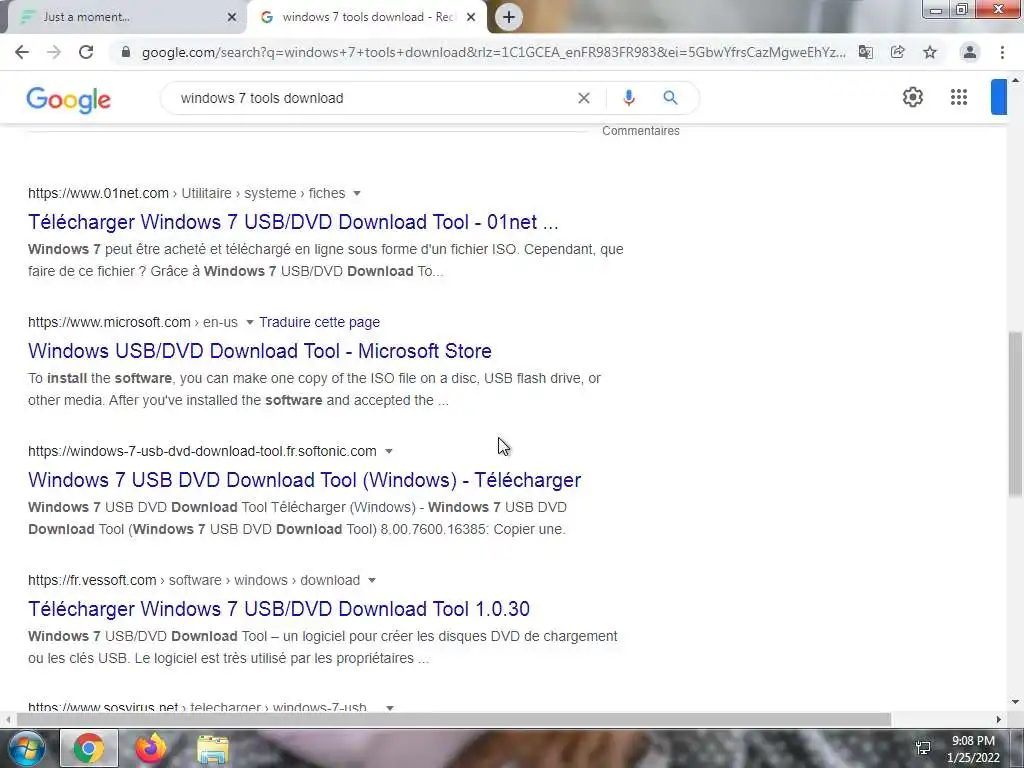Bookmark this page with the star
Screen dimensions: 1024x768
pos(930,52)
